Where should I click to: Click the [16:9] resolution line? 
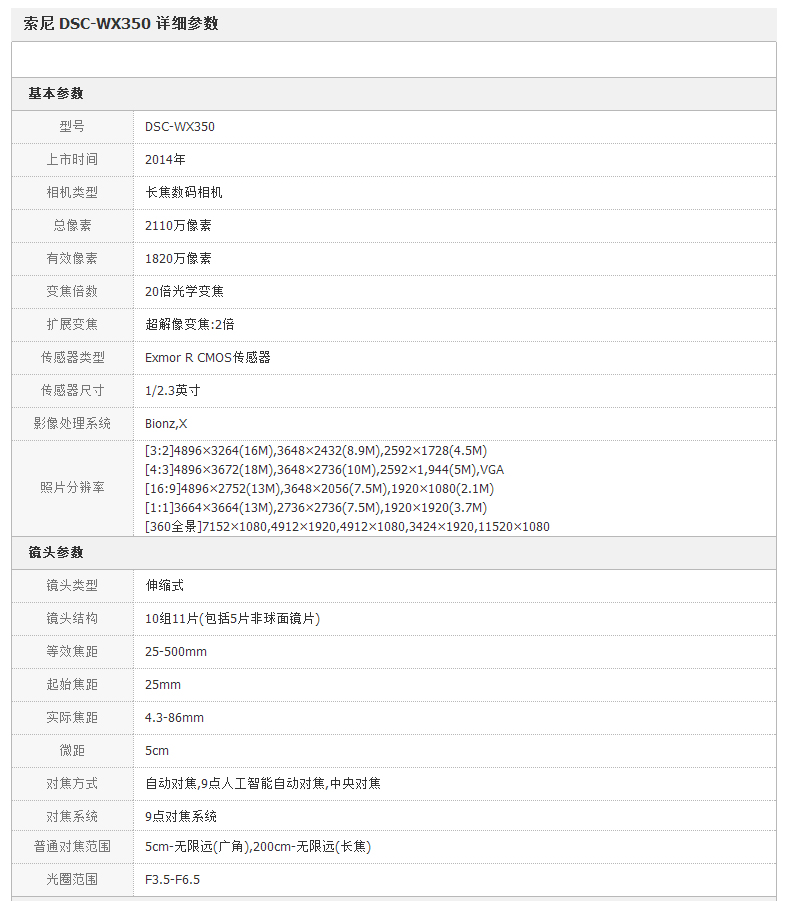click(x=319, y=488)
